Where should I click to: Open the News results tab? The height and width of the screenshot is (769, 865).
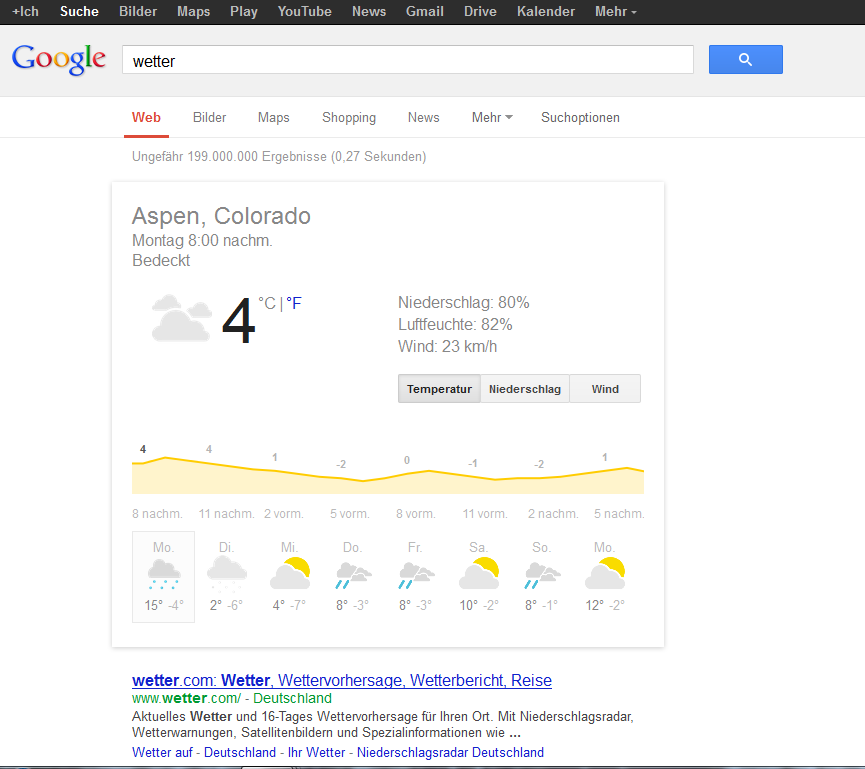(x=424, y=118)
